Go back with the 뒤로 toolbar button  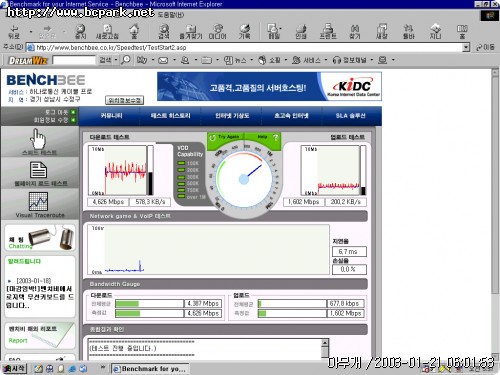(x=14, y=32)
